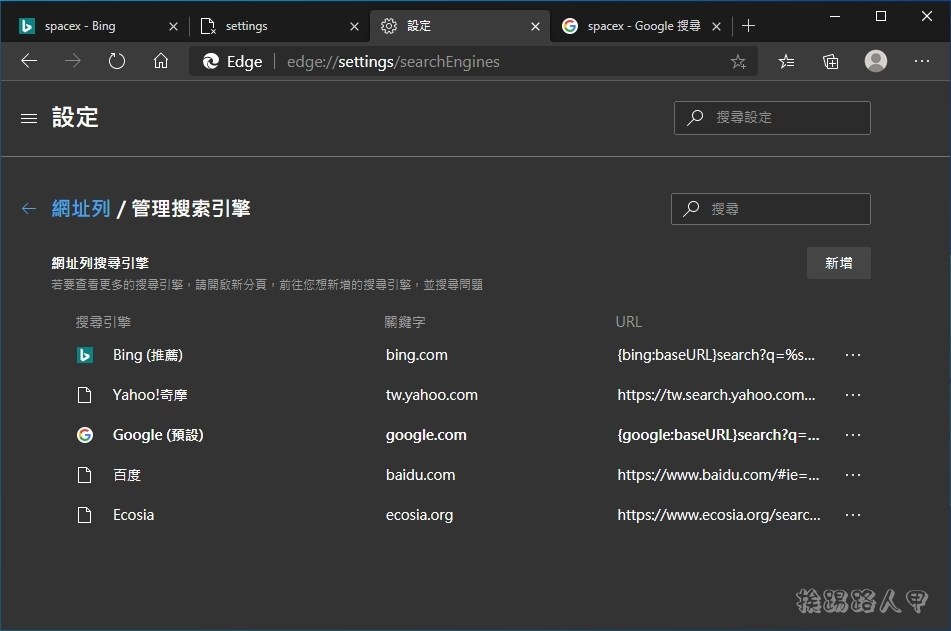The width and height of the screenshot is (951, 631).
Task: Close the spacex - Bing tab
Action: click(173, 26)
